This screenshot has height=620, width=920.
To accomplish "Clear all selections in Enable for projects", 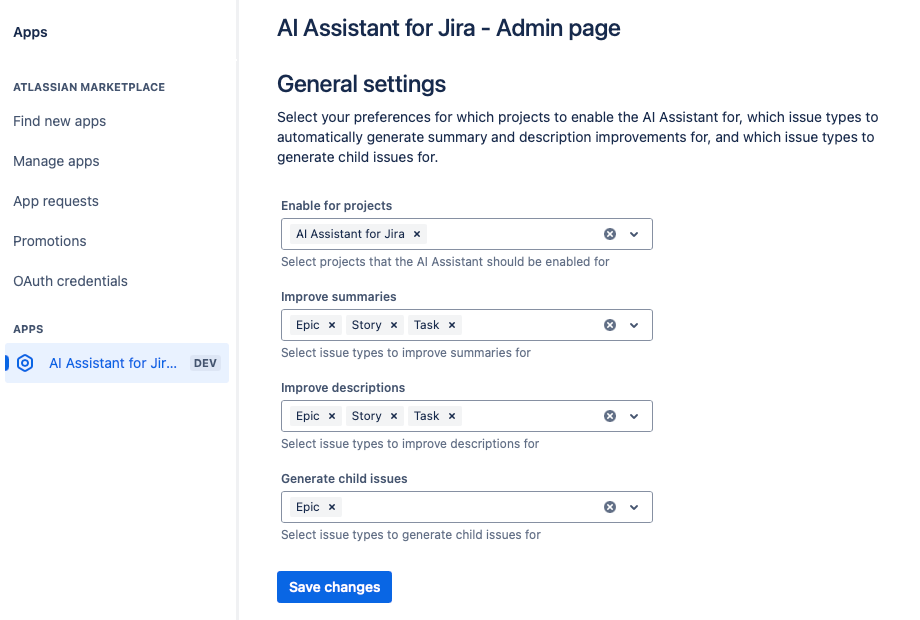I will [x=610, y=234].
